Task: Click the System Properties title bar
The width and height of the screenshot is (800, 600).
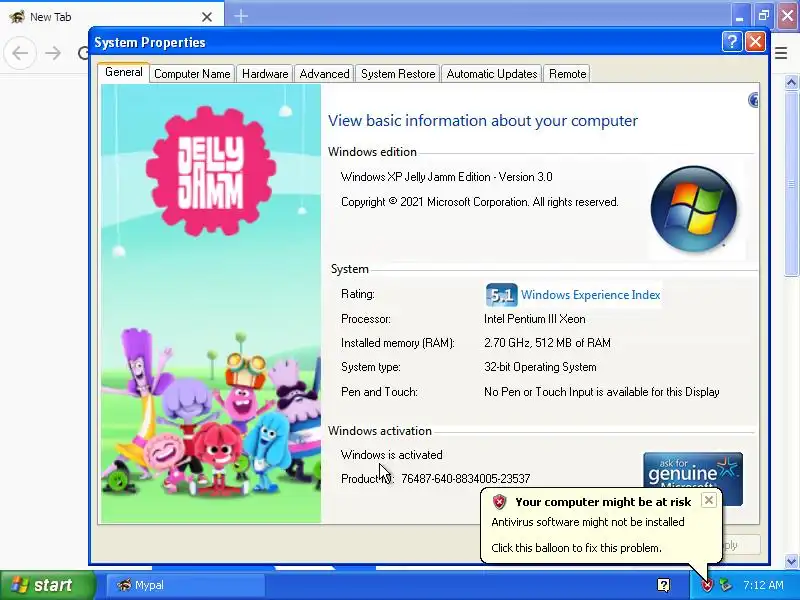Action: [x=406, y=42]
